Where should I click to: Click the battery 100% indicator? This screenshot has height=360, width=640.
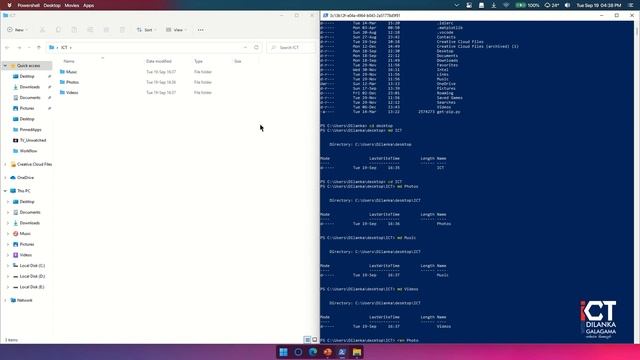tap(527, 5)
